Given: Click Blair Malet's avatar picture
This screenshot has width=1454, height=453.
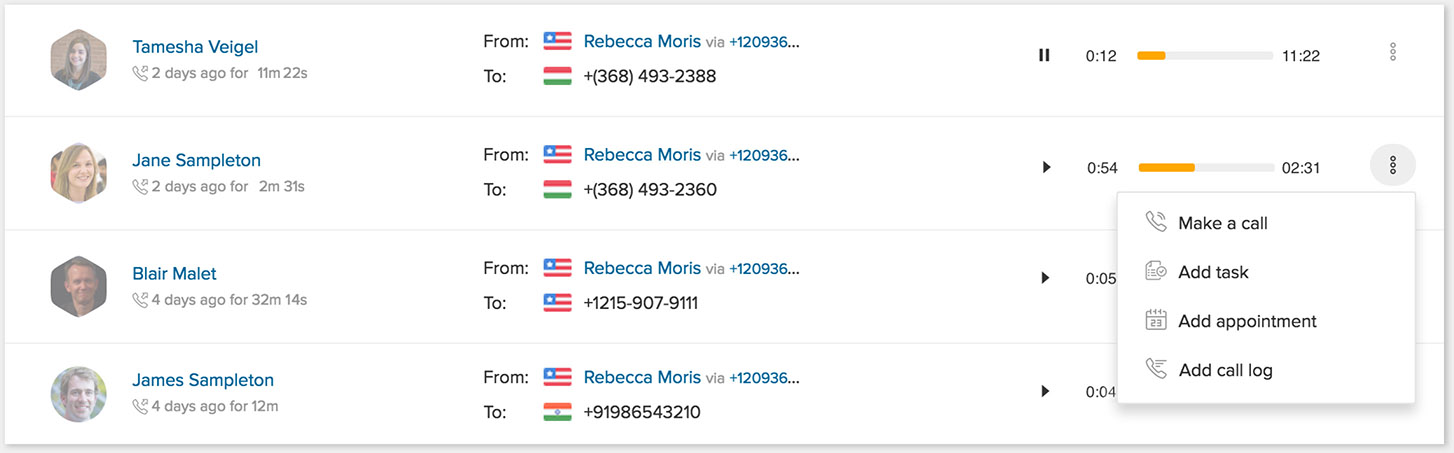Looking at the screenshot, I should (78, 286).
